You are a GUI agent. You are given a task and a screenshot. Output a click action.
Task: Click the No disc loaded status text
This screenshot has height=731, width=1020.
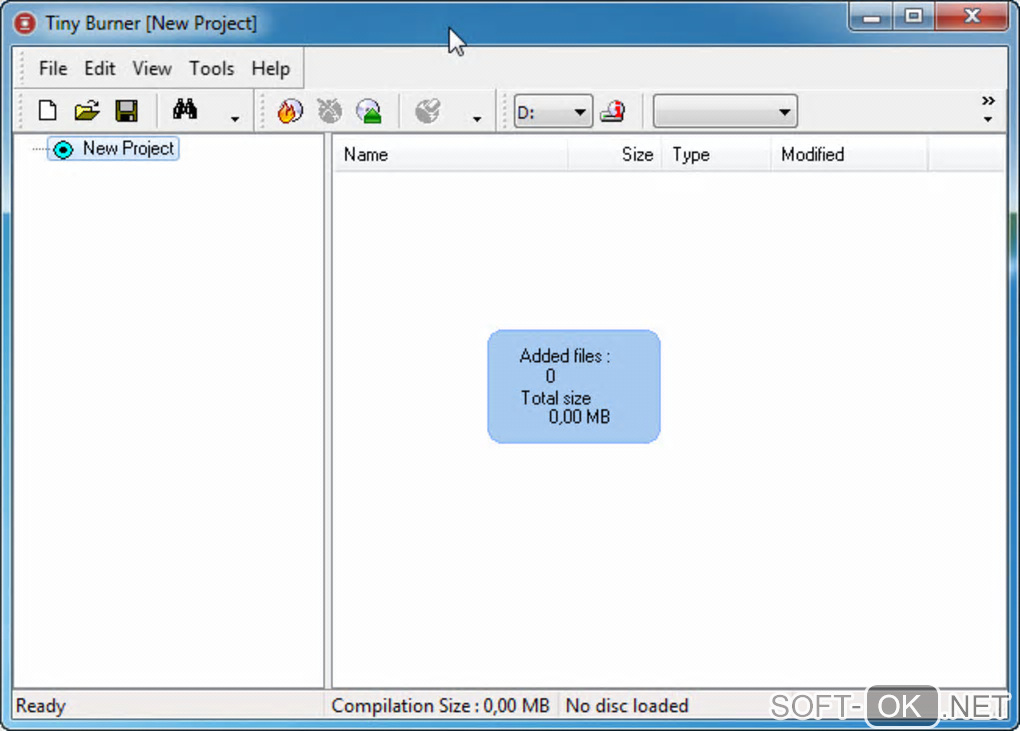point(626,706)
